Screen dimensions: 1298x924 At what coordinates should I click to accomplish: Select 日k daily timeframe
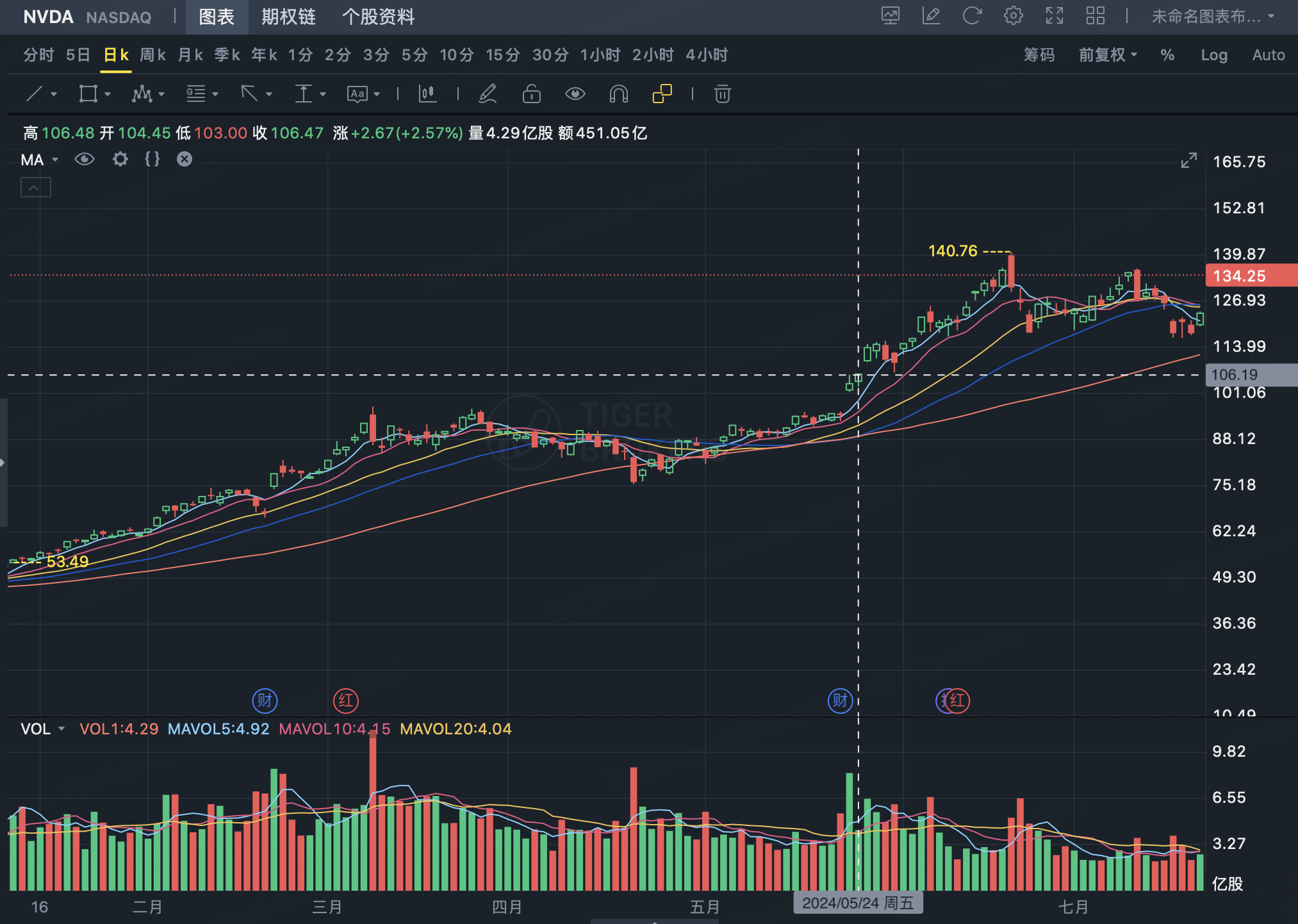tap(116, 55)
